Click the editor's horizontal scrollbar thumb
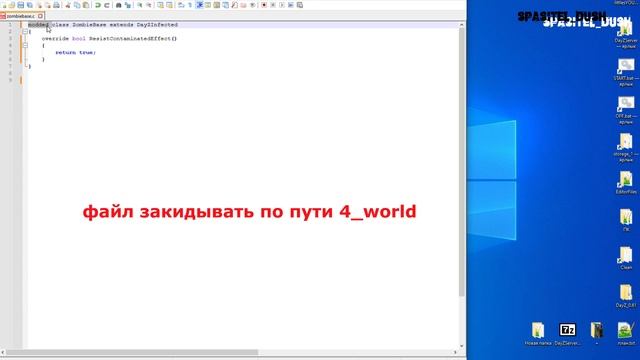This screenshot has width=640, height=360. [x=132, y=352]
